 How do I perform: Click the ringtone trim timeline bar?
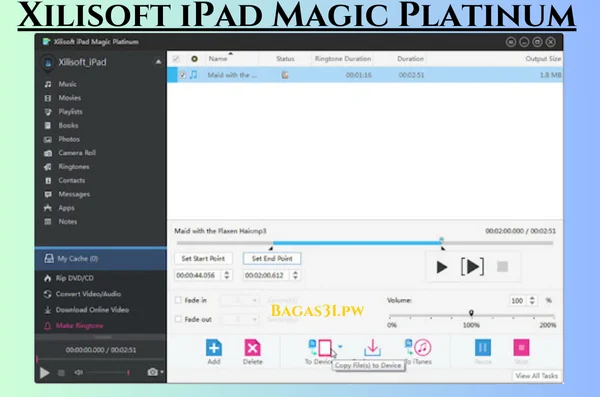365,243
